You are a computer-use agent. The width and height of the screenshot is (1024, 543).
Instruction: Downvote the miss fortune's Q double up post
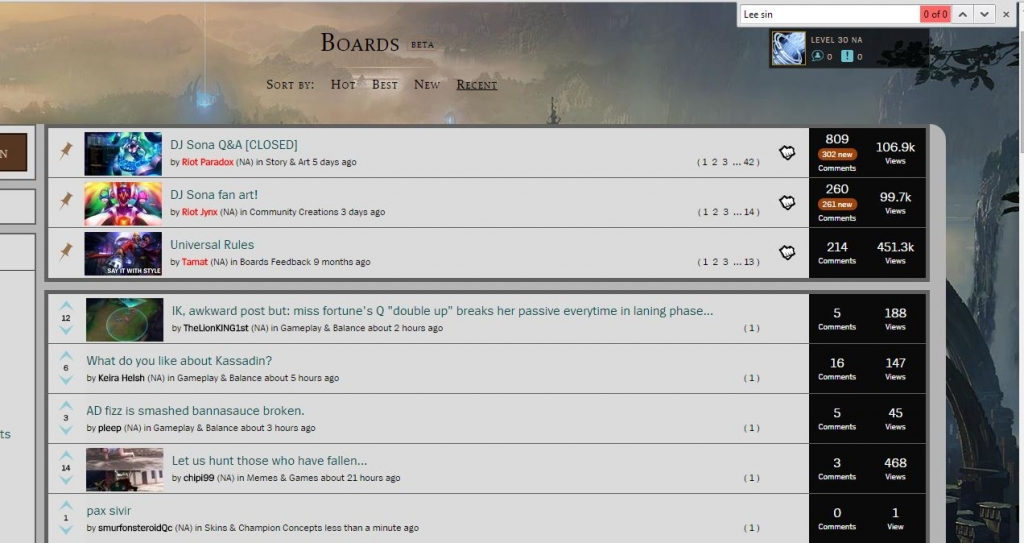(x=66, y=331)
